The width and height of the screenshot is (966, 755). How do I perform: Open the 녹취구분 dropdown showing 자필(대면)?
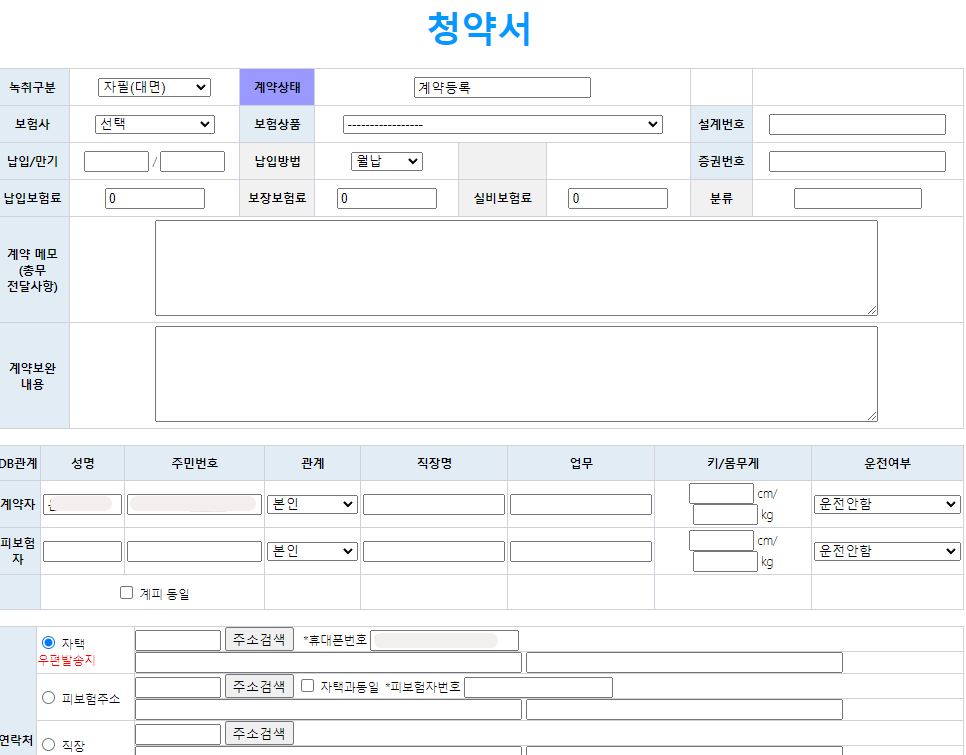pyautogui.click(x=154, y=87)
